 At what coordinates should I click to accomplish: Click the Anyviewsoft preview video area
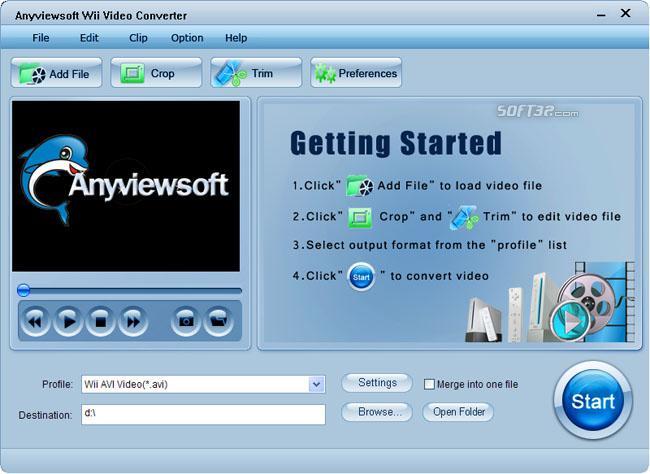pyautogui.click(x=126, y=186)
